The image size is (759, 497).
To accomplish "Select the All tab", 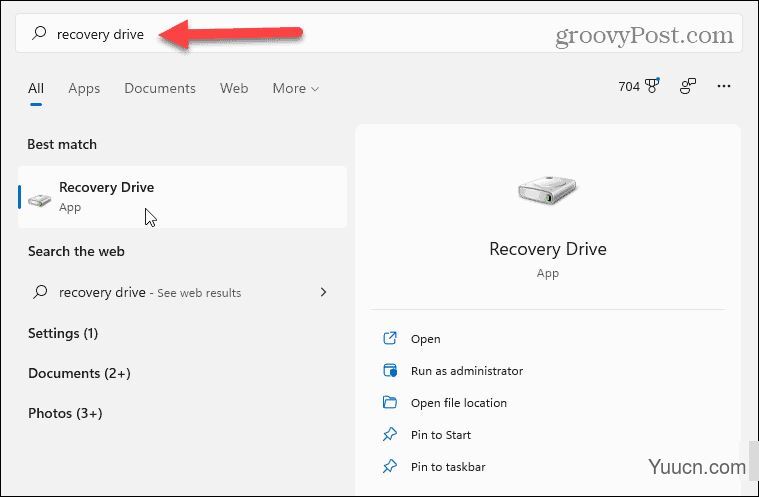I will click(x=36, y=89).
